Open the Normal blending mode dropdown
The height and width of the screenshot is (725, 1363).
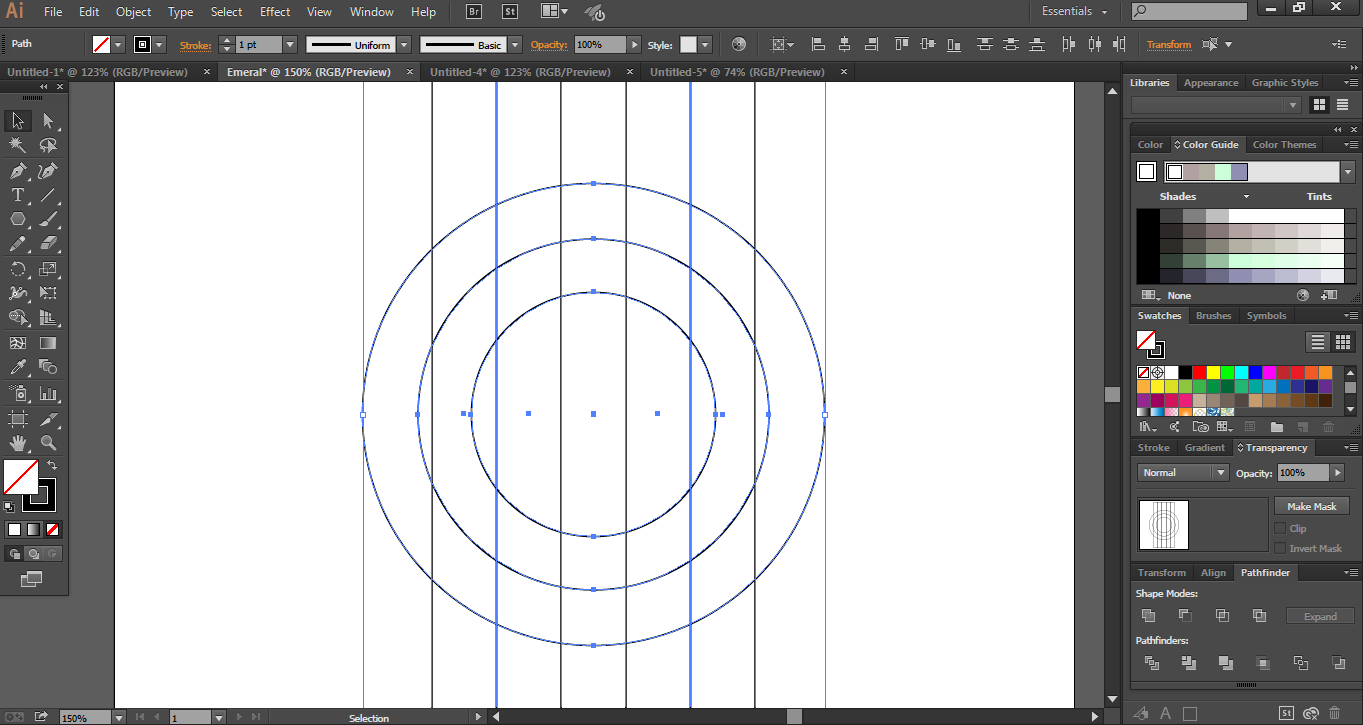point(1183,473)
